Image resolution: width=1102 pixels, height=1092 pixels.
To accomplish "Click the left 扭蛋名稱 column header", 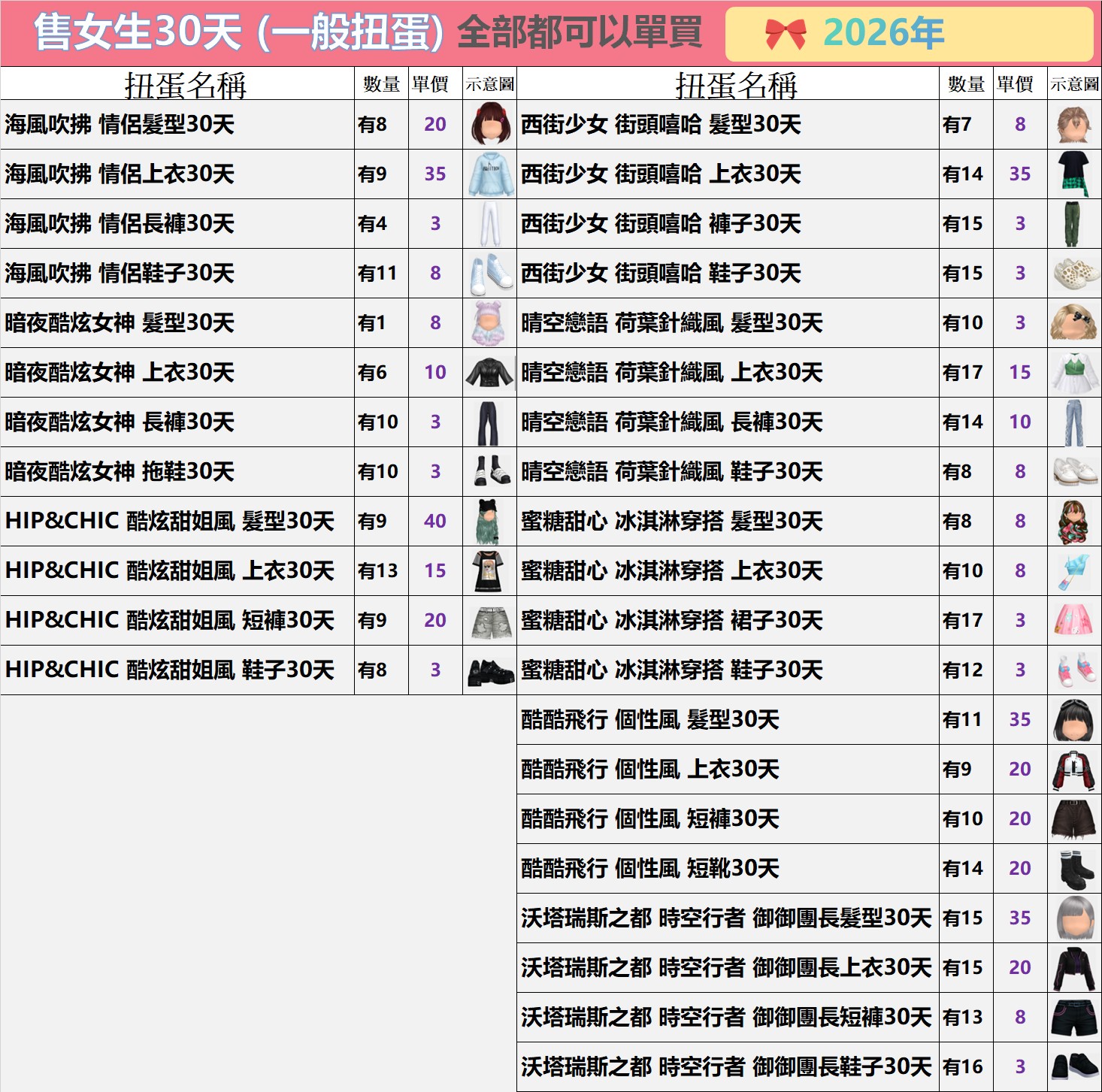I will [x=185, y=85].
